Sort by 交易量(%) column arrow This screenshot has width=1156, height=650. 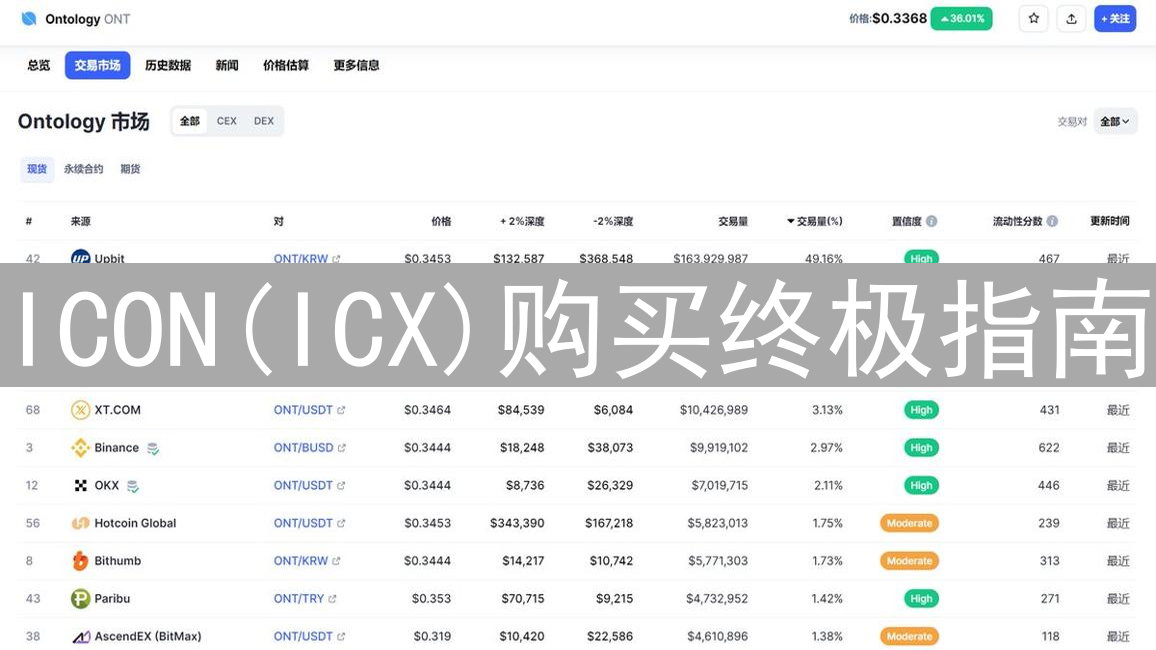(790, 221)
